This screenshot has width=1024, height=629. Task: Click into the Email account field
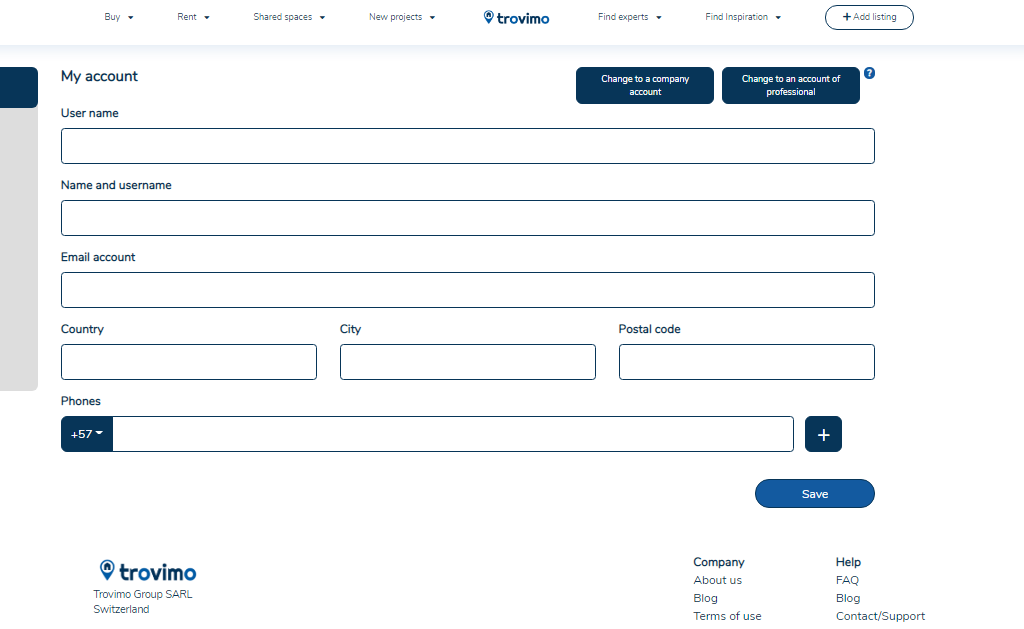pyautogui.click(x=467, y=290)
